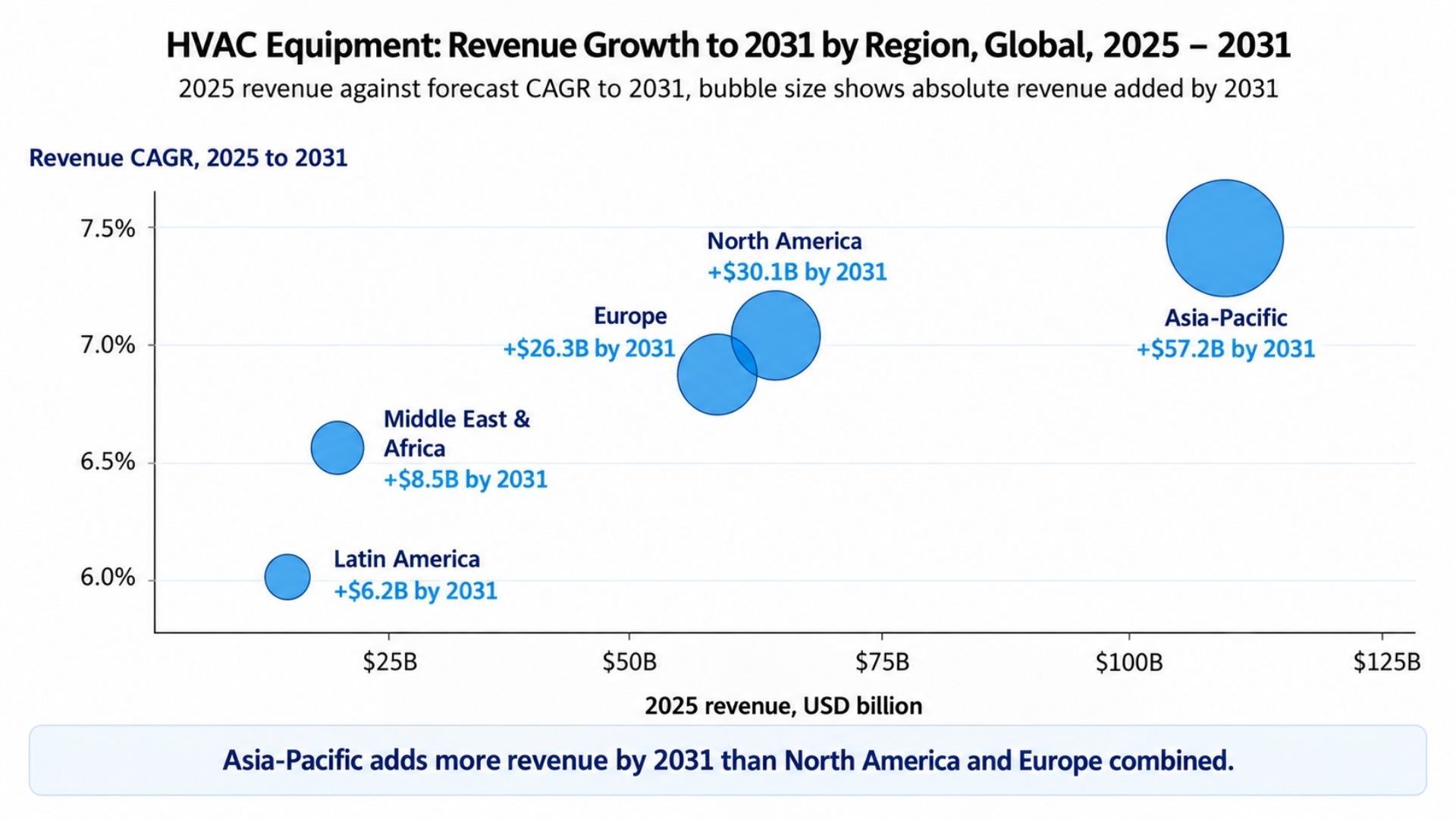Click the '2025 revenue, USD billion' axis title
Viewport: 1456px width, 819px height.
click(783, 706)
